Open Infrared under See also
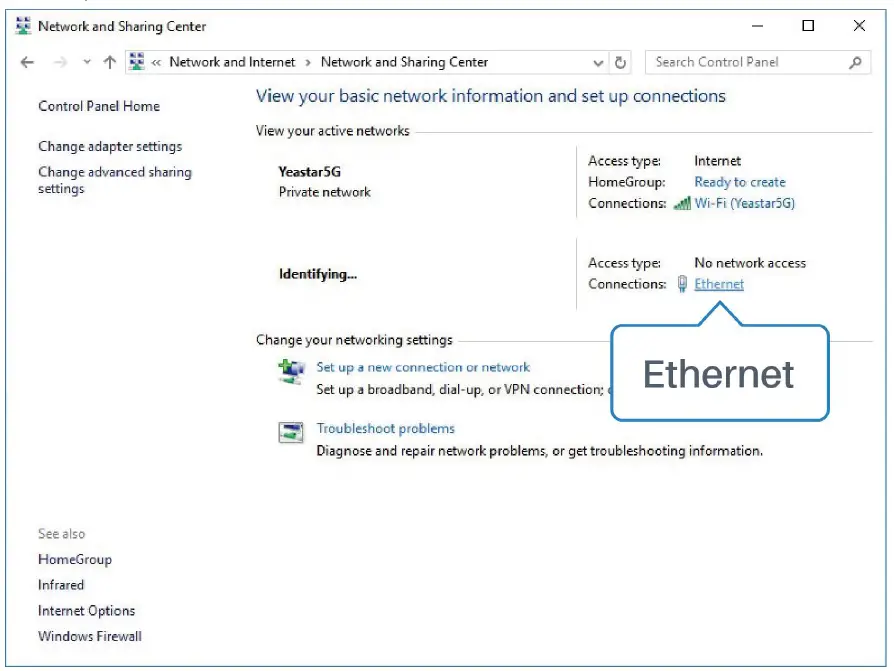This screenshot has width=894, height=671. (61, 585)
